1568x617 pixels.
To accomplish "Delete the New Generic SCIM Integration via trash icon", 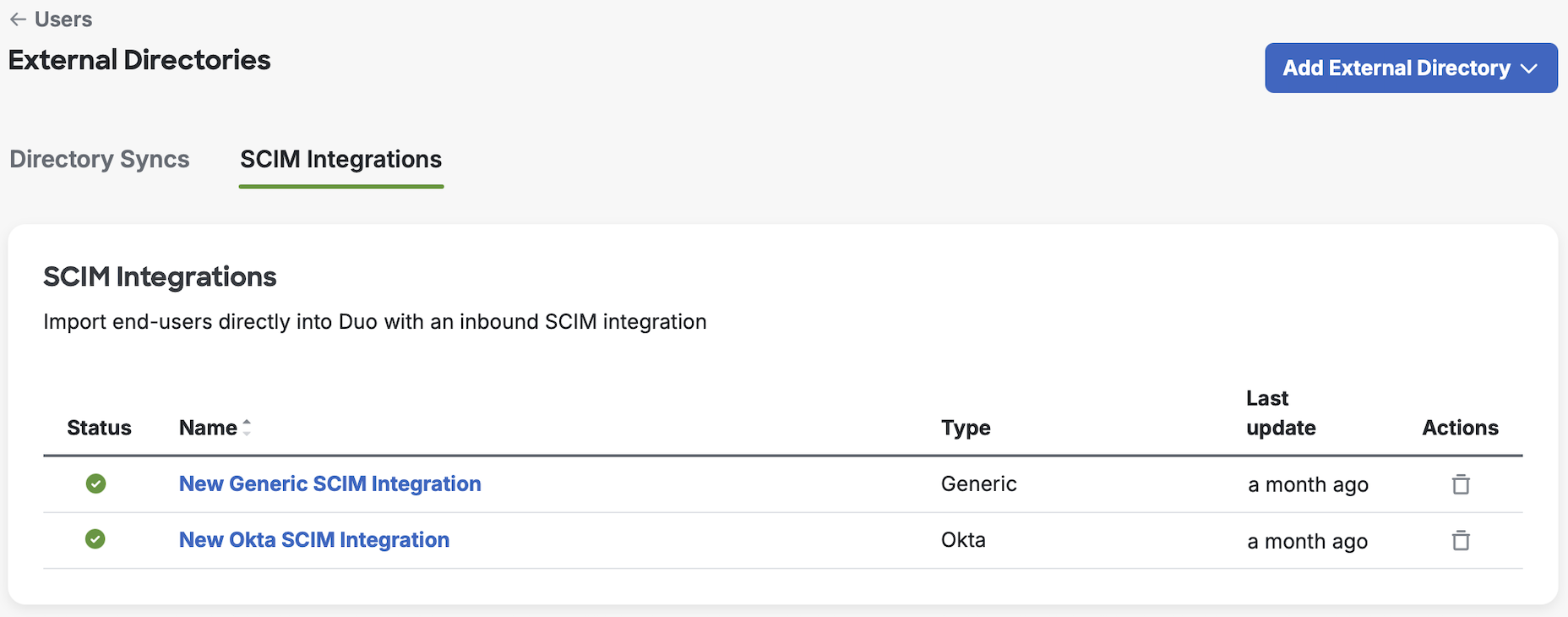I will tap(1462, 484).
